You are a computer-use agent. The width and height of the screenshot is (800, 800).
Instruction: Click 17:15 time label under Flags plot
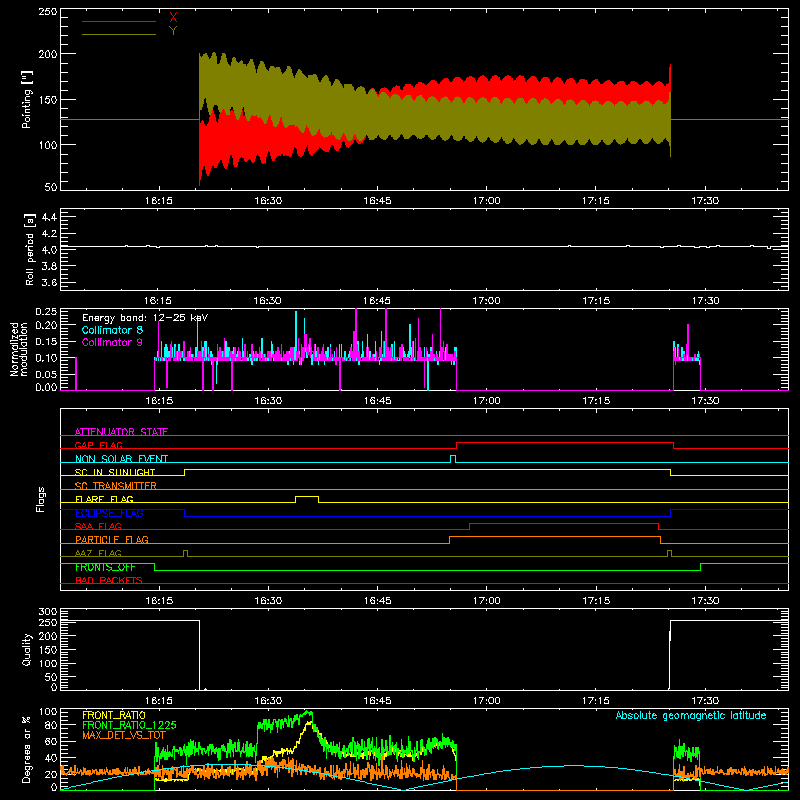point(596,601)
